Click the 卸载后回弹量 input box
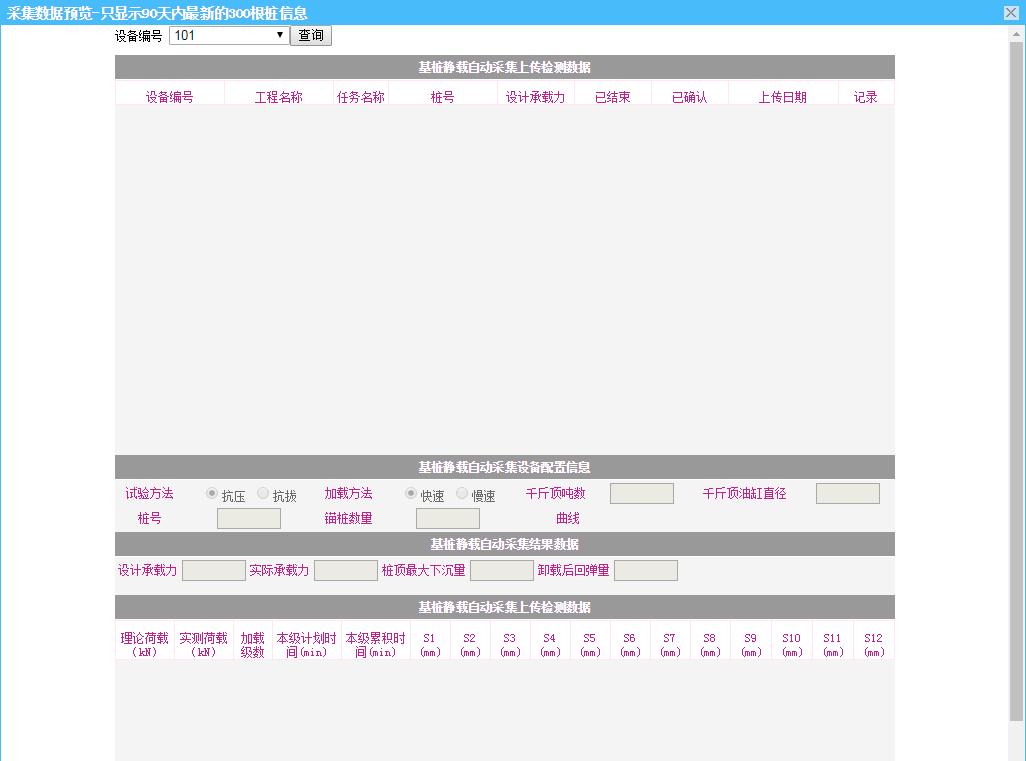This screenshot has height=761, width=1026. point(645,570)
